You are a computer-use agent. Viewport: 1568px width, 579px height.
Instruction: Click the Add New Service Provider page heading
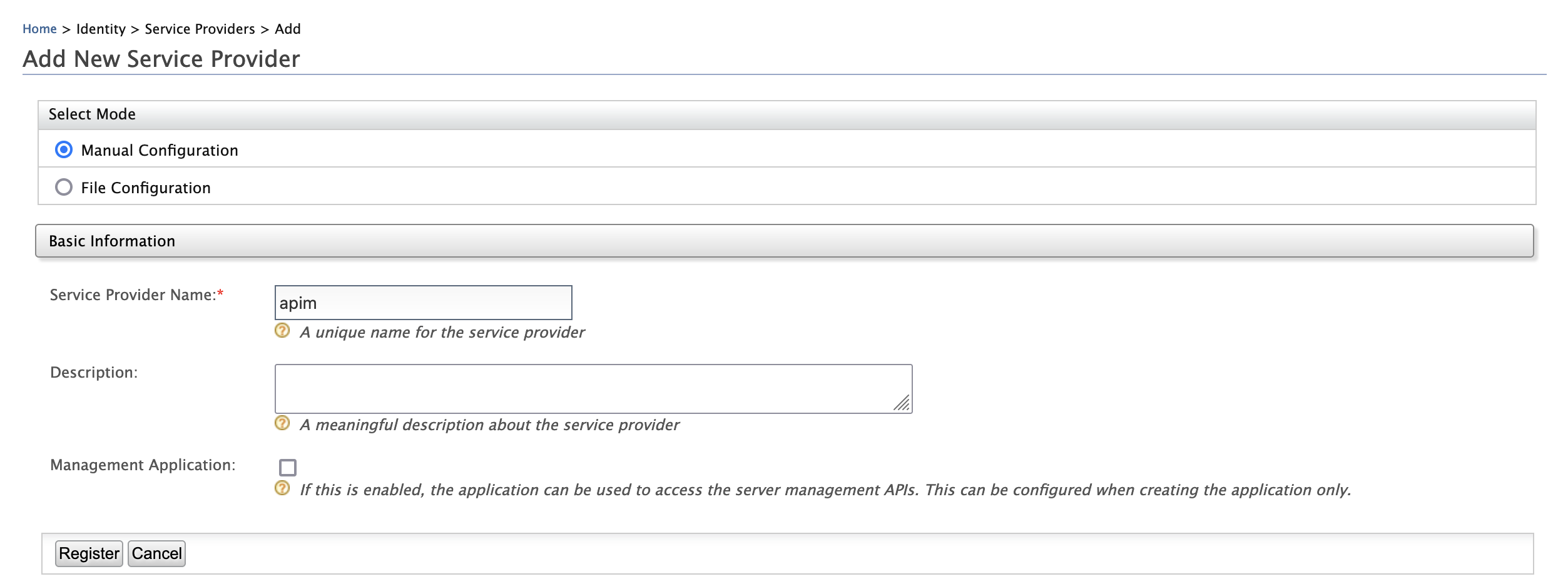[161, 60]
